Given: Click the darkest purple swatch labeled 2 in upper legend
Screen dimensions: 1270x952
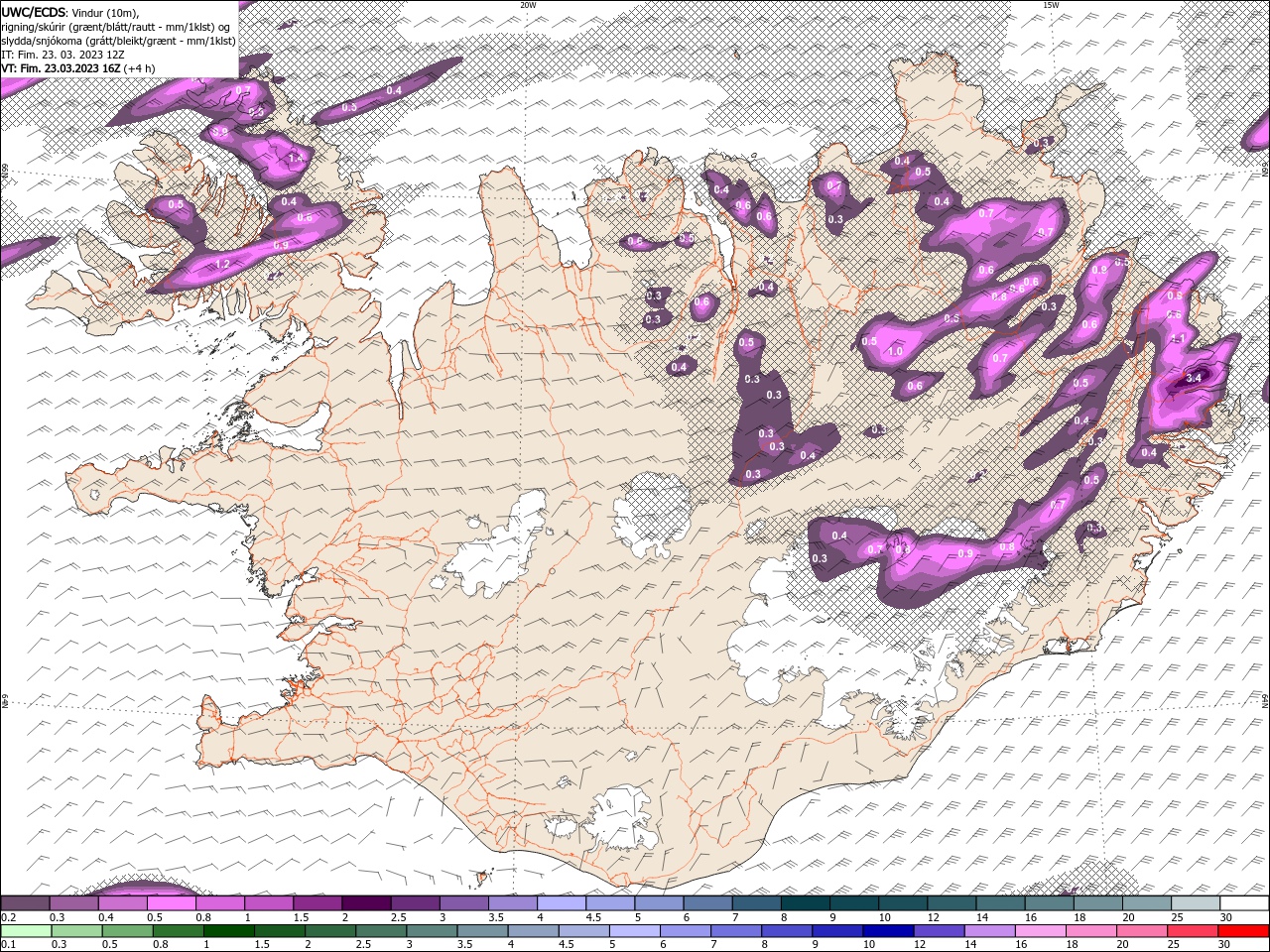Looking at the screenshot, I should 365,903.
